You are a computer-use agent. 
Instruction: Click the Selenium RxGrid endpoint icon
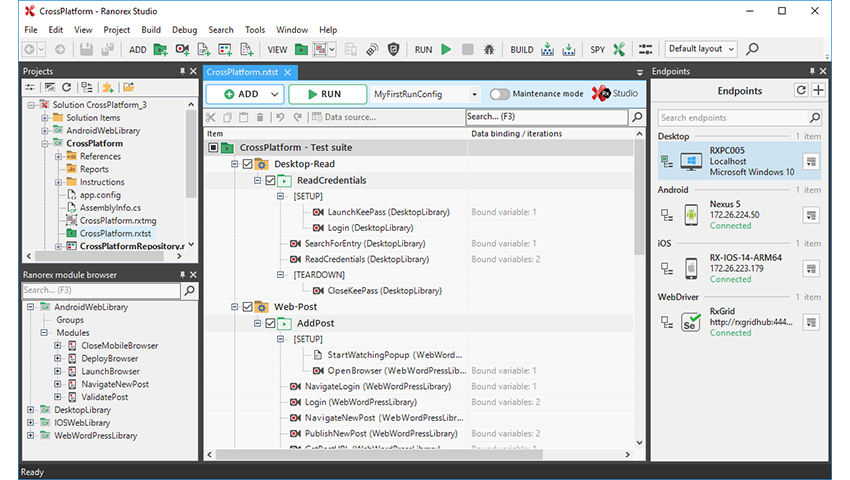690,321
